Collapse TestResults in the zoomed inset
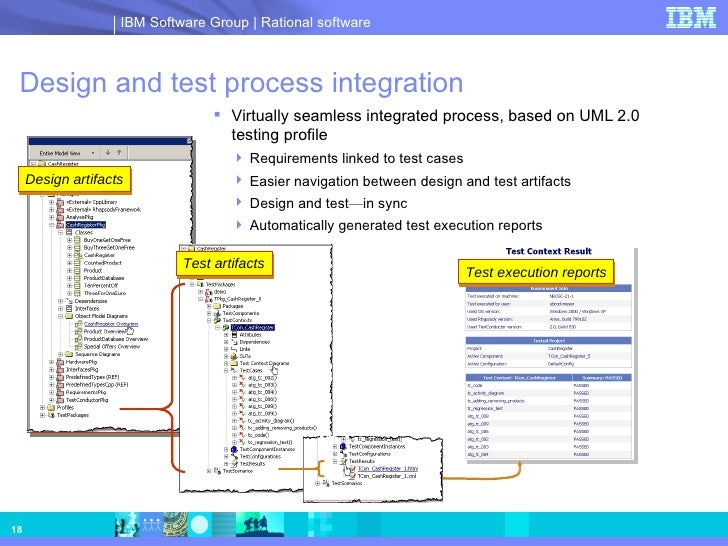The height and width of the screenshot is (546, 728). pyautogui.click(x=335, y=462)
